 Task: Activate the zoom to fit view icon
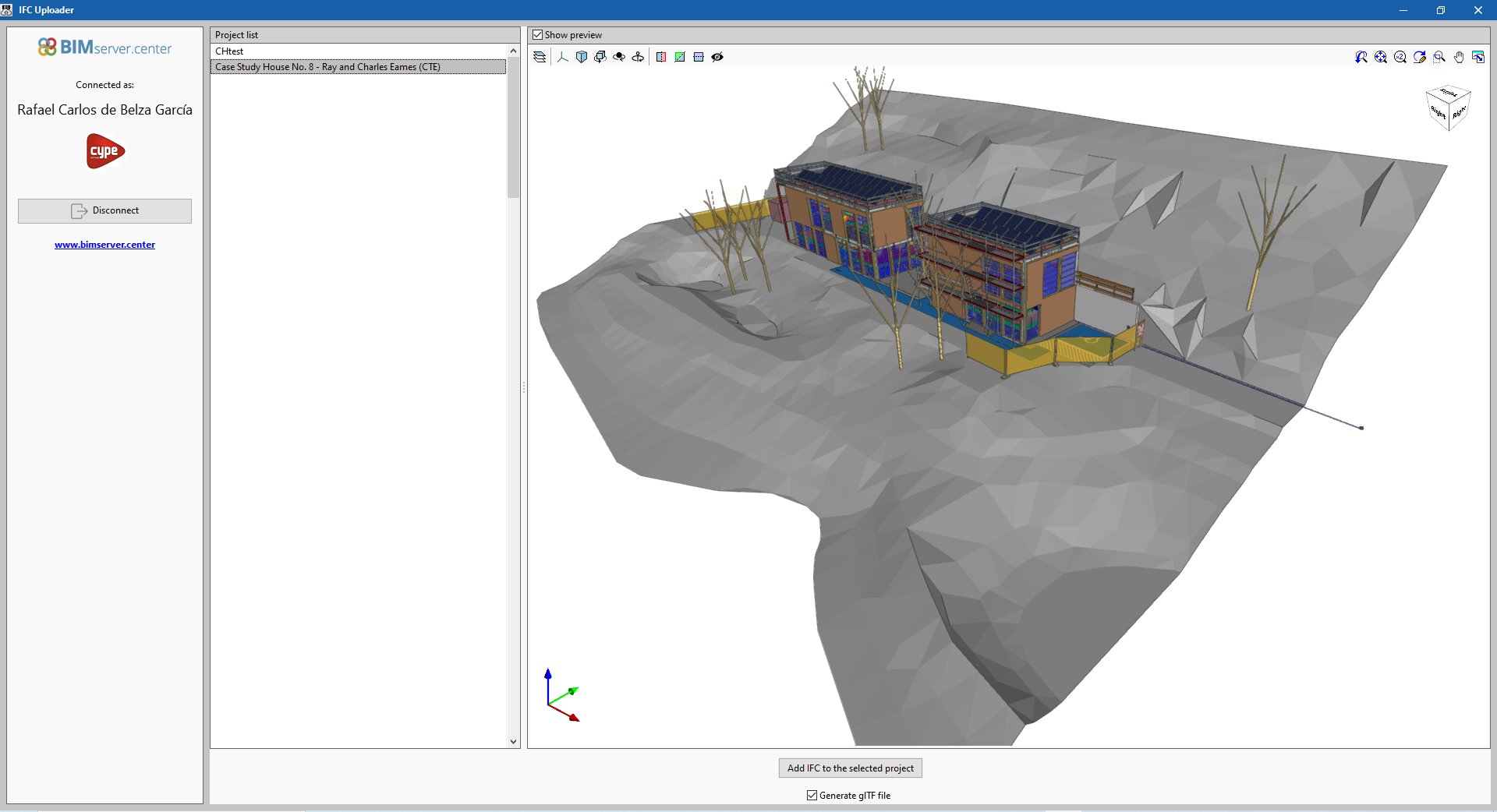[1381, 56]
